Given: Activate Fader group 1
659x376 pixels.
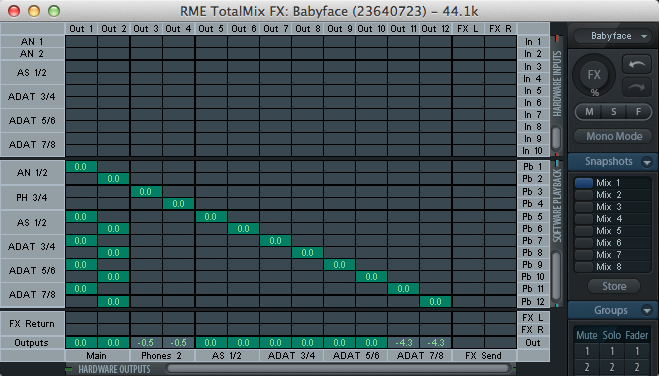Looking at the screenshot, I should tap(637, 351).
